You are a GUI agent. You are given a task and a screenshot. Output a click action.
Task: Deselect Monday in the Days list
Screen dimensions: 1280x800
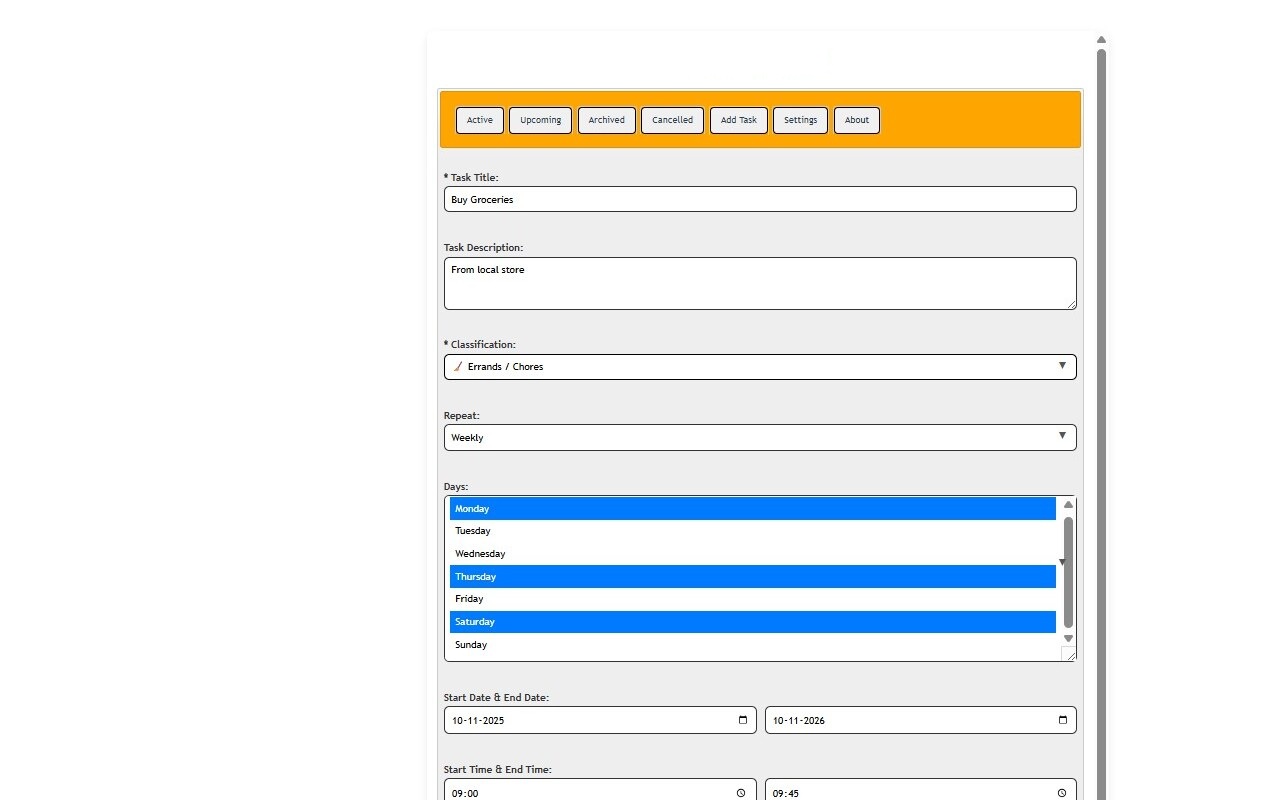pyautogui.click(x=752, y=509)
